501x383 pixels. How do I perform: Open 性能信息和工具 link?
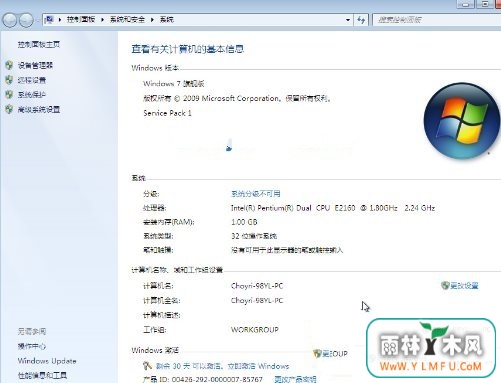[42, 375]
